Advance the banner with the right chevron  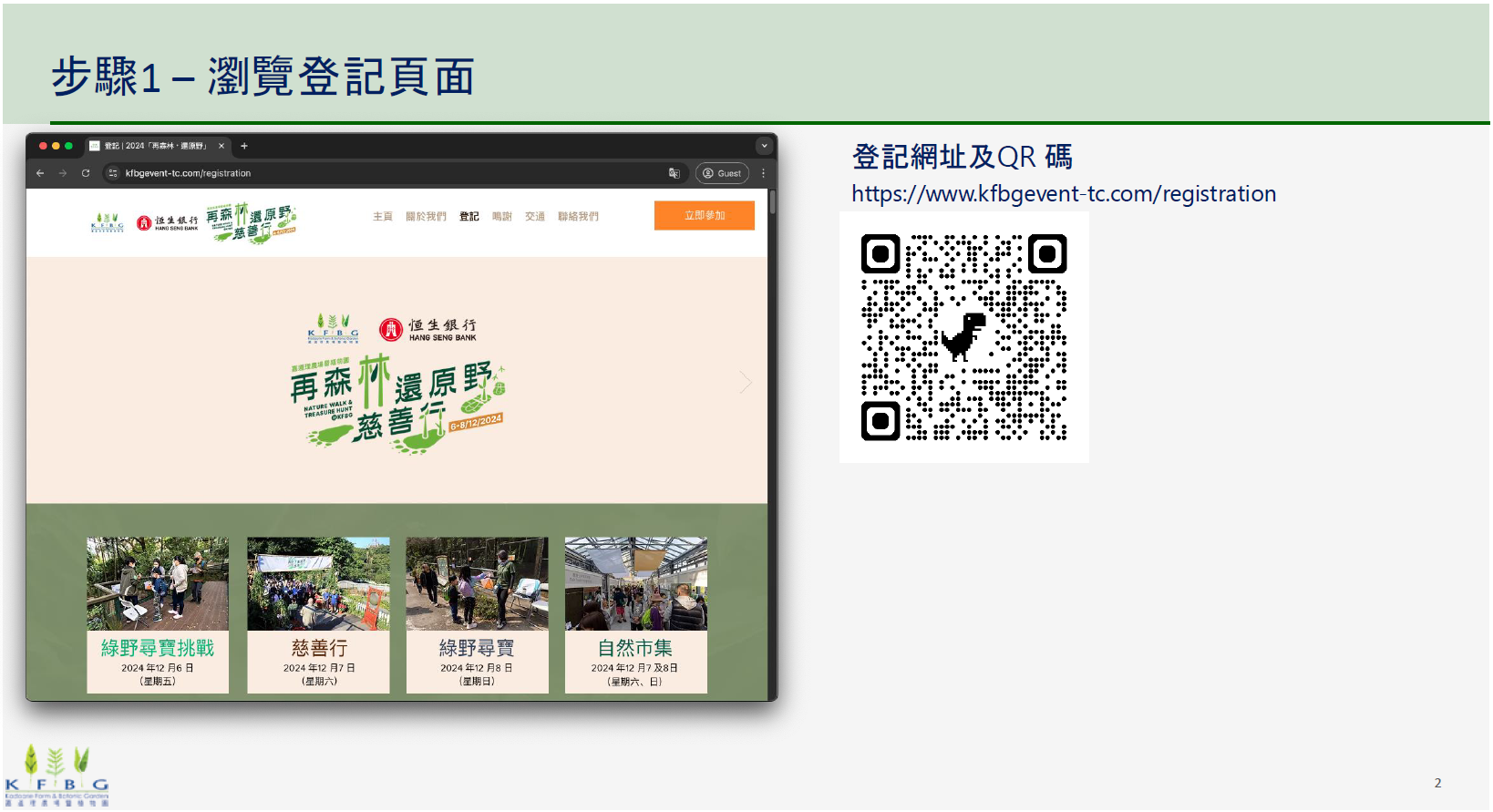[746, 382]
